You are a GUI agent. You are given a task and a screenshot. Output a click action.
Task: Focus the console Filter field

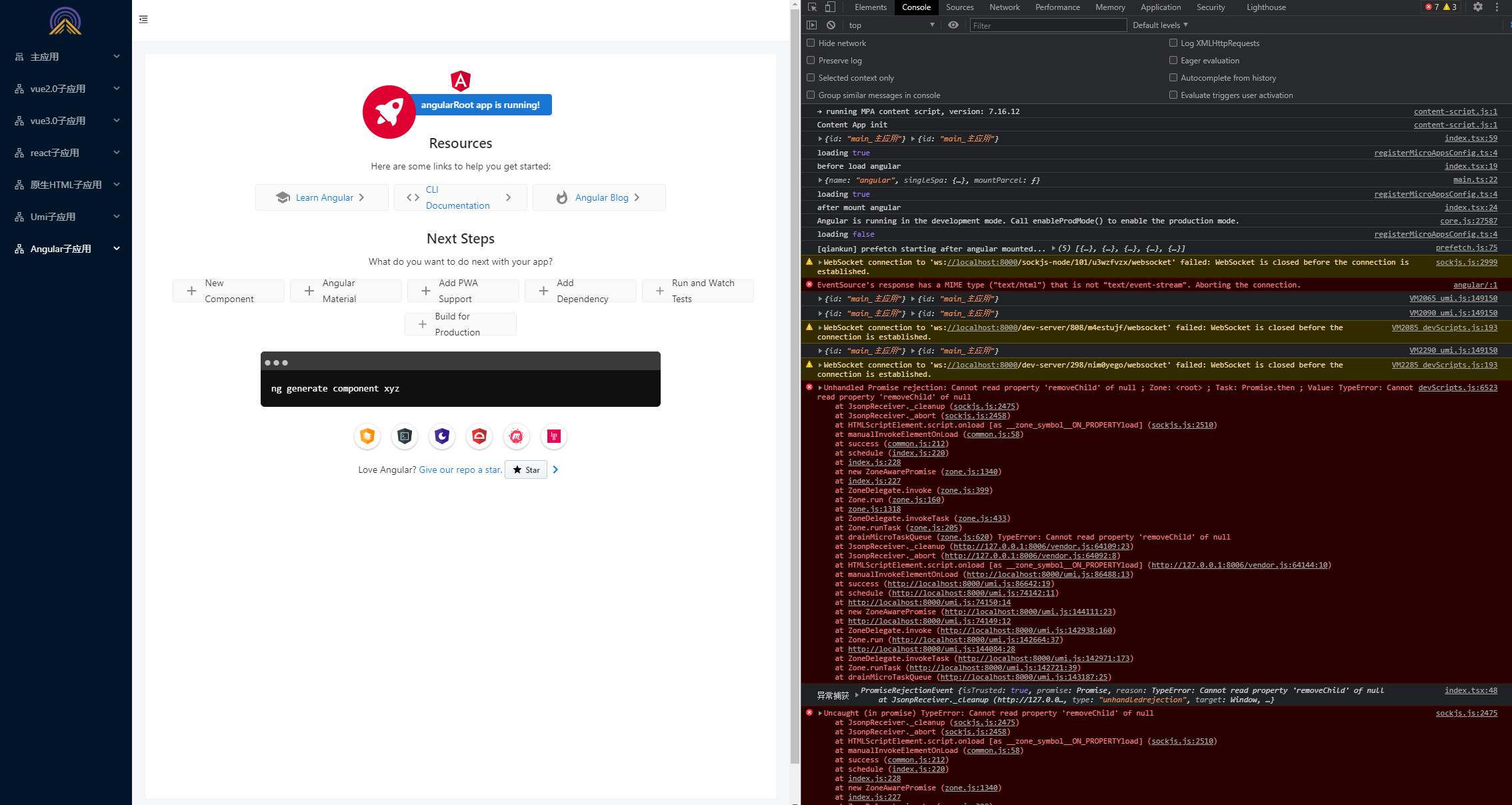[1048, 25]
